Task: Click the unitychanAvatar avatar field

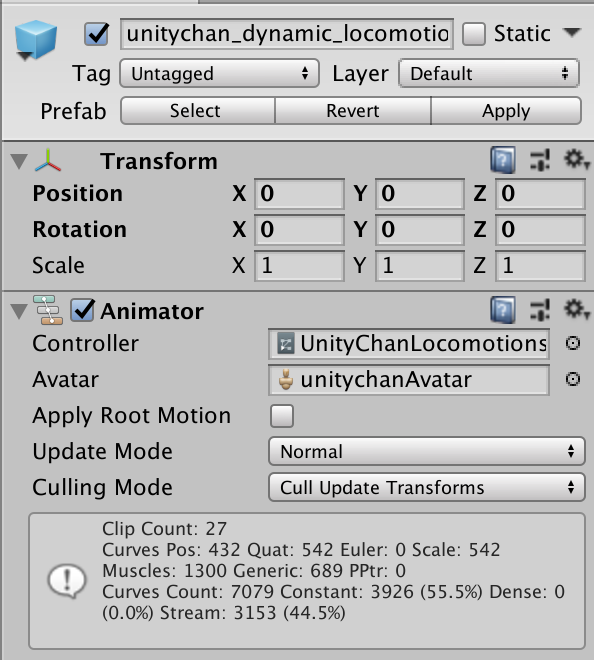Action: pos(409,379)
